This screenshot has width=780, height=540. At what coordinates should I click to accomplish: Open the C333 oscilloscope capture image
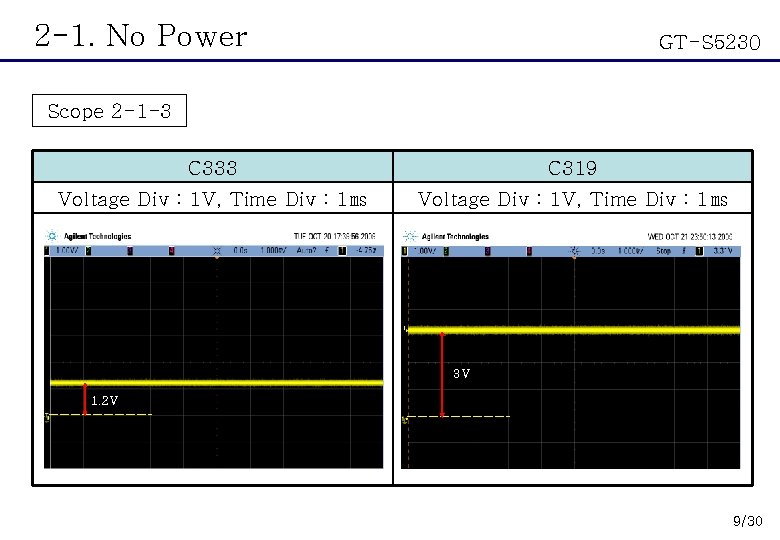point(214,349)
